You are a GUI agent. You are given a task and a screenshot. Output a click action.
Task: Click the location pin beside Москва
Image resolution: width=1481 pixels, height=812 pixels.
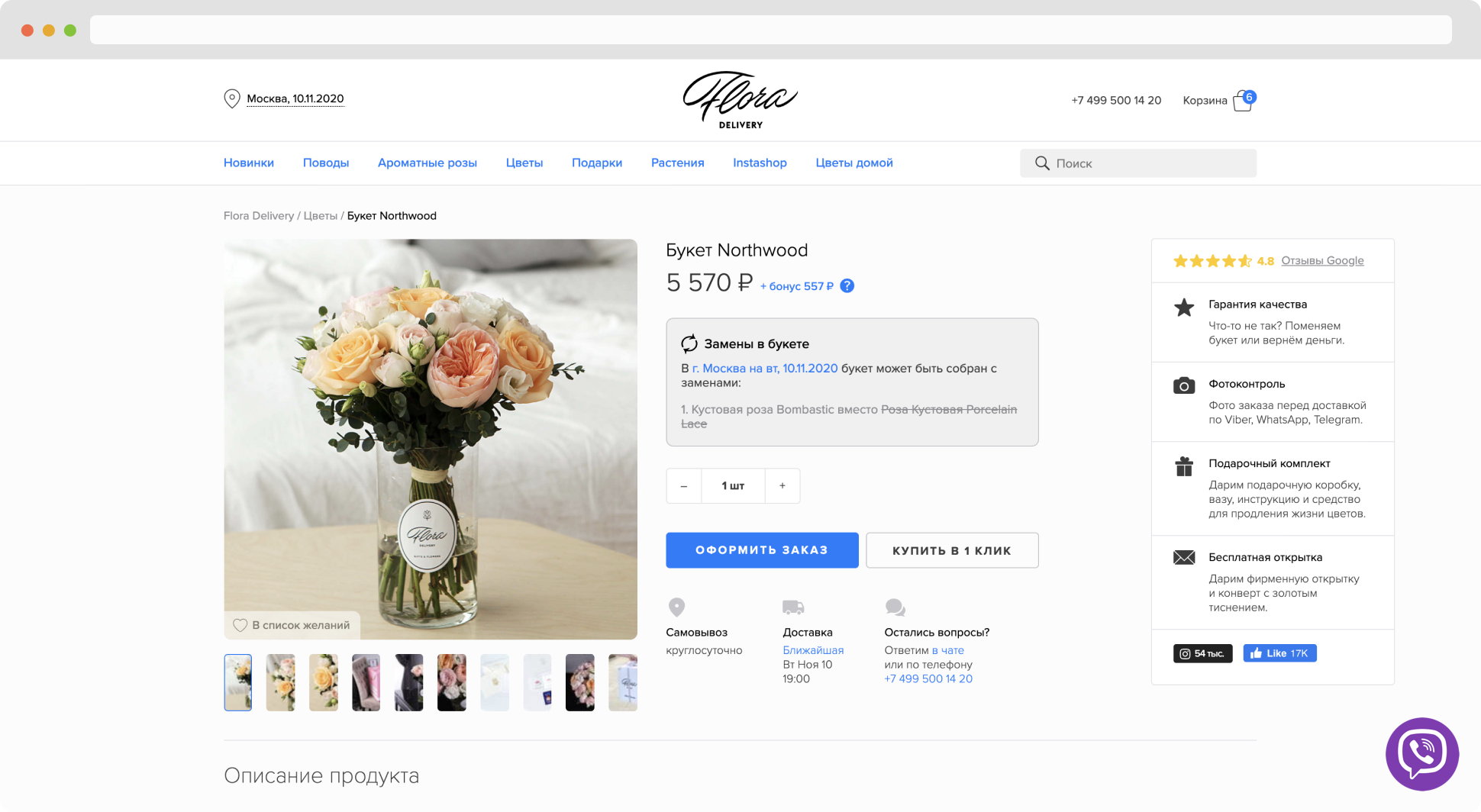tap(232, 99)
